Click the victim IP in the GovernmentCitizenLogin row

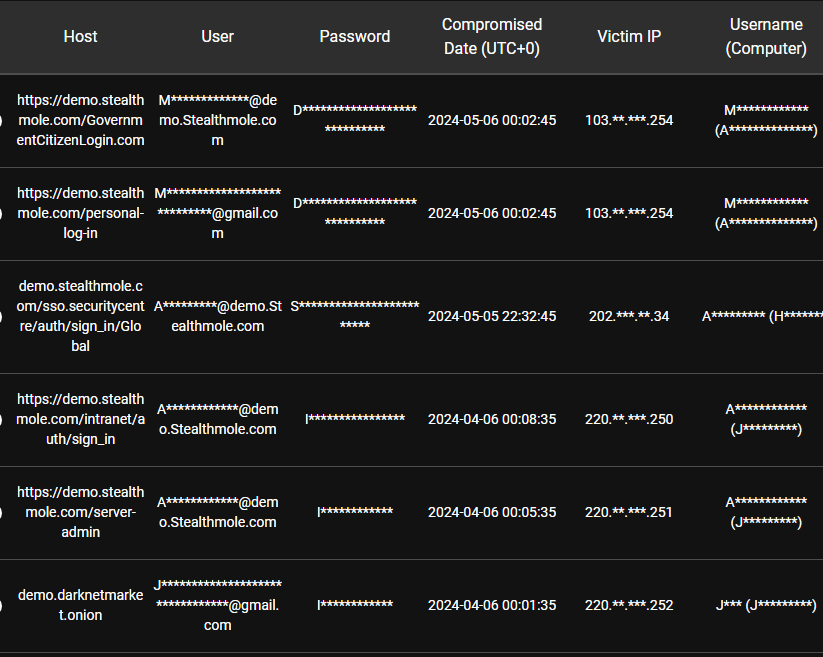629,120
